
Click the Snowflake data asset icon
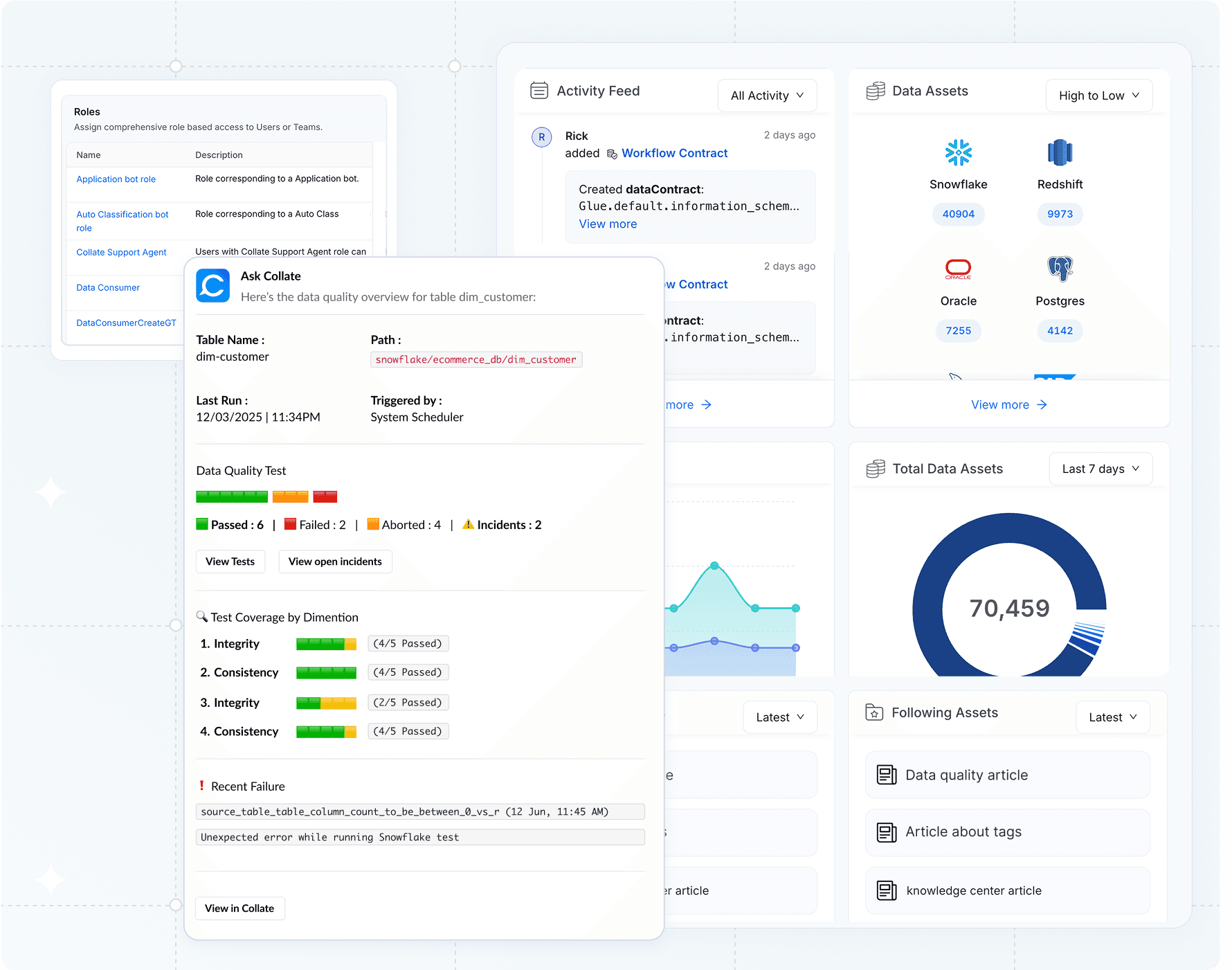(x=958, y=152)
